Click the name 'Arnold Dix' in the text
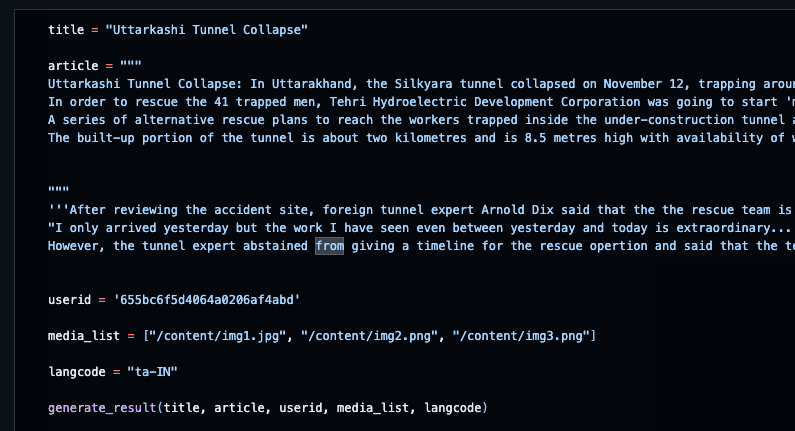The width and height of the screenshot is (795, 431). click(517, 210)
